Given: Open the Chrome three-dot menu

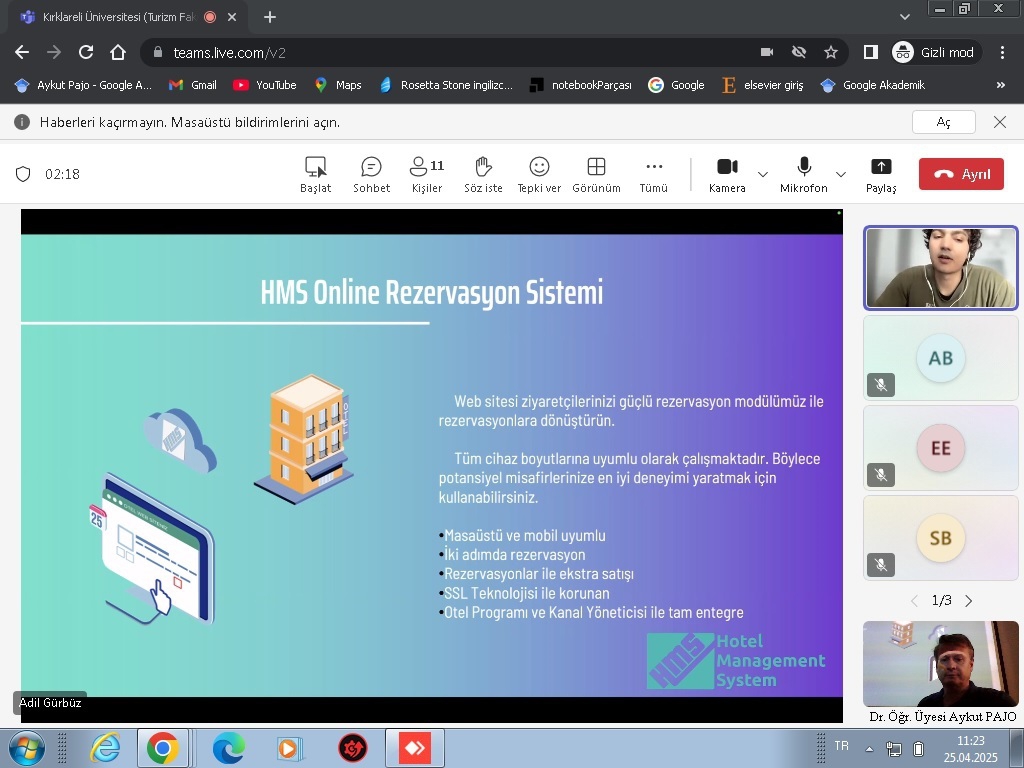Looking at the screenshot, I should (1002, 52).
